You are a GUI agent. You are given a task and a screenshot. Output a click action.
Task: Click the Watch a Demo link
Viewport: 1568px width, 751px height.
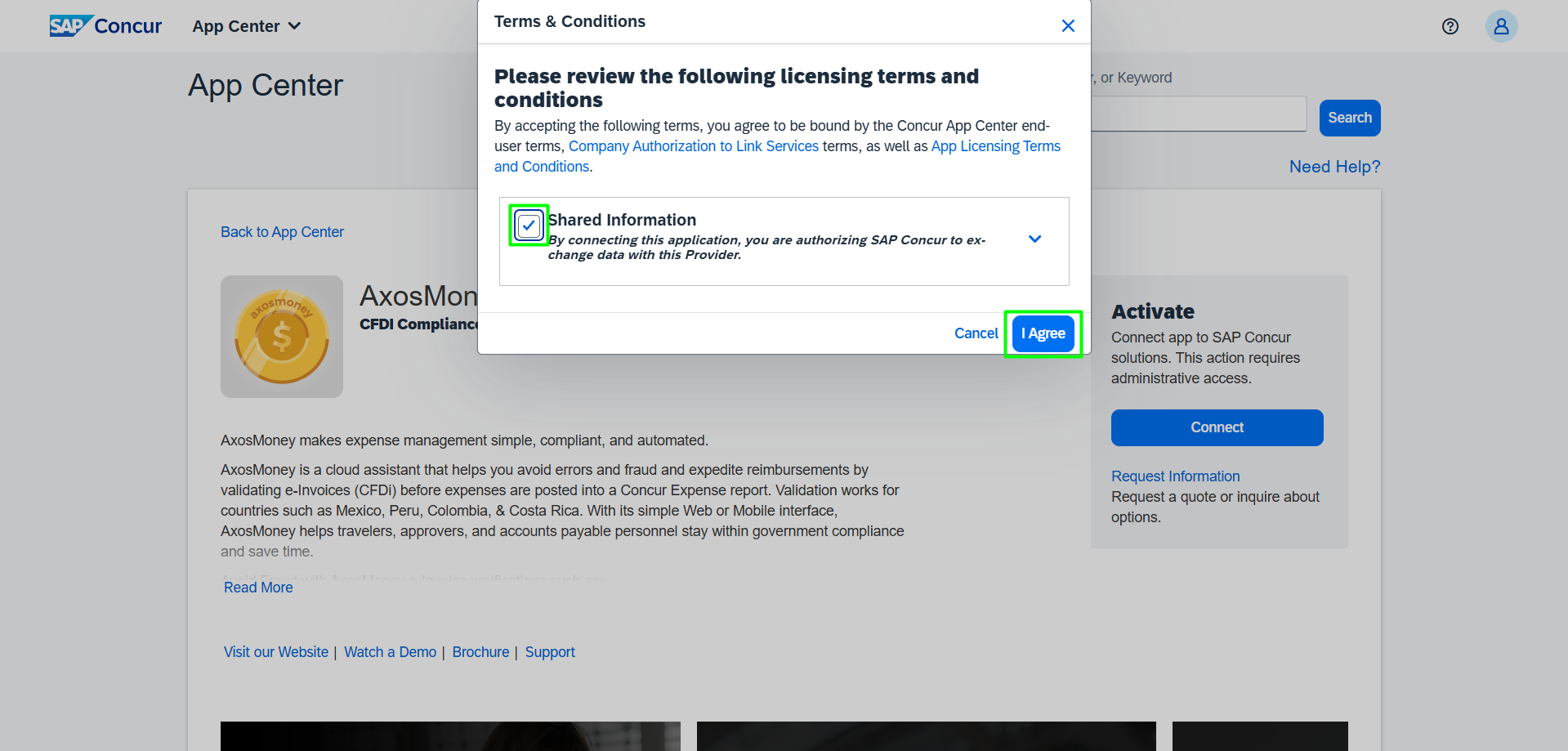pos(390,652)
